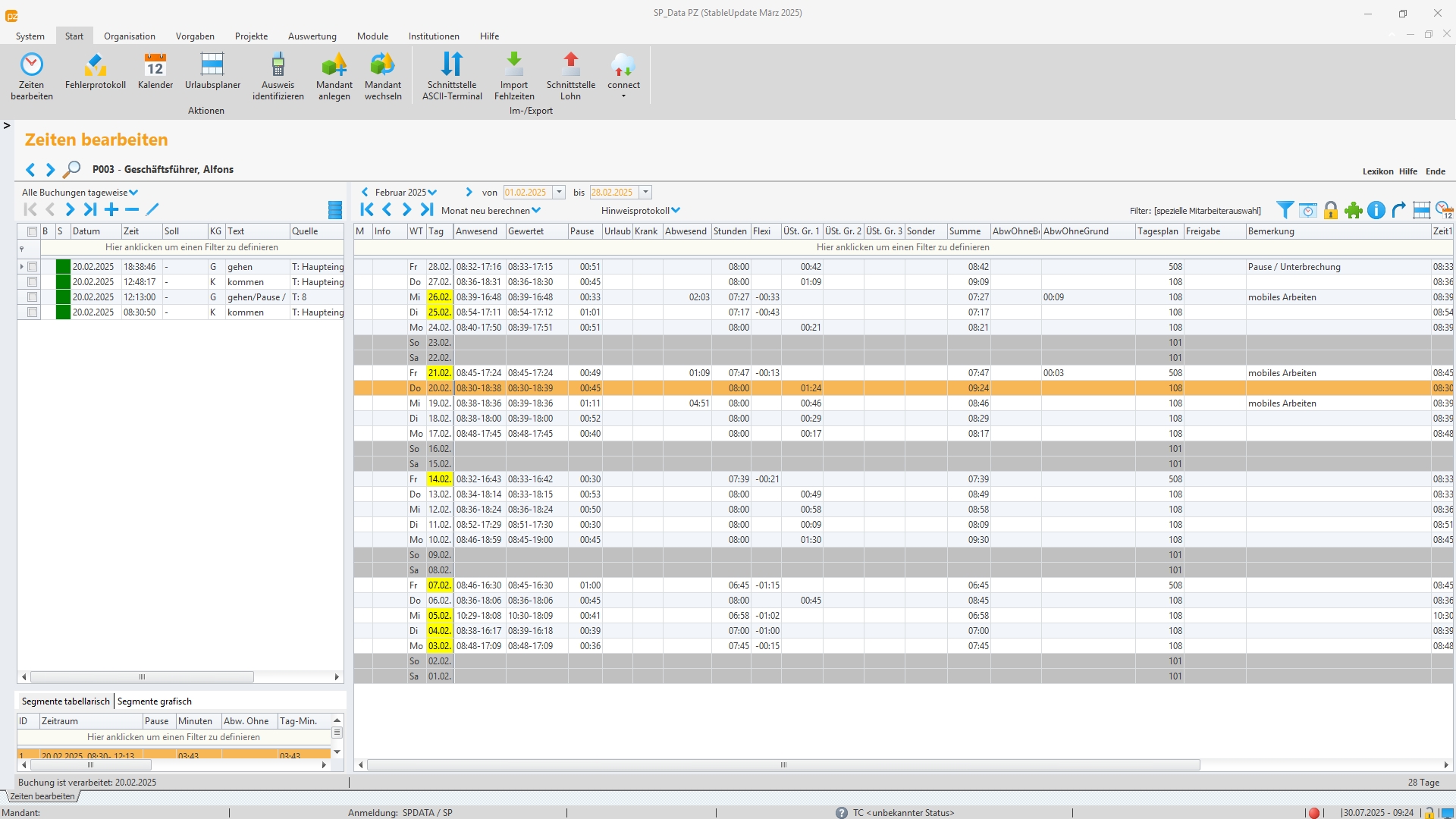This screenshot has width=1456, height=819.
Task: Tick checkbox for 18:38:46 gehen booking
Action: pyautogui.click(x=32, y=267)
